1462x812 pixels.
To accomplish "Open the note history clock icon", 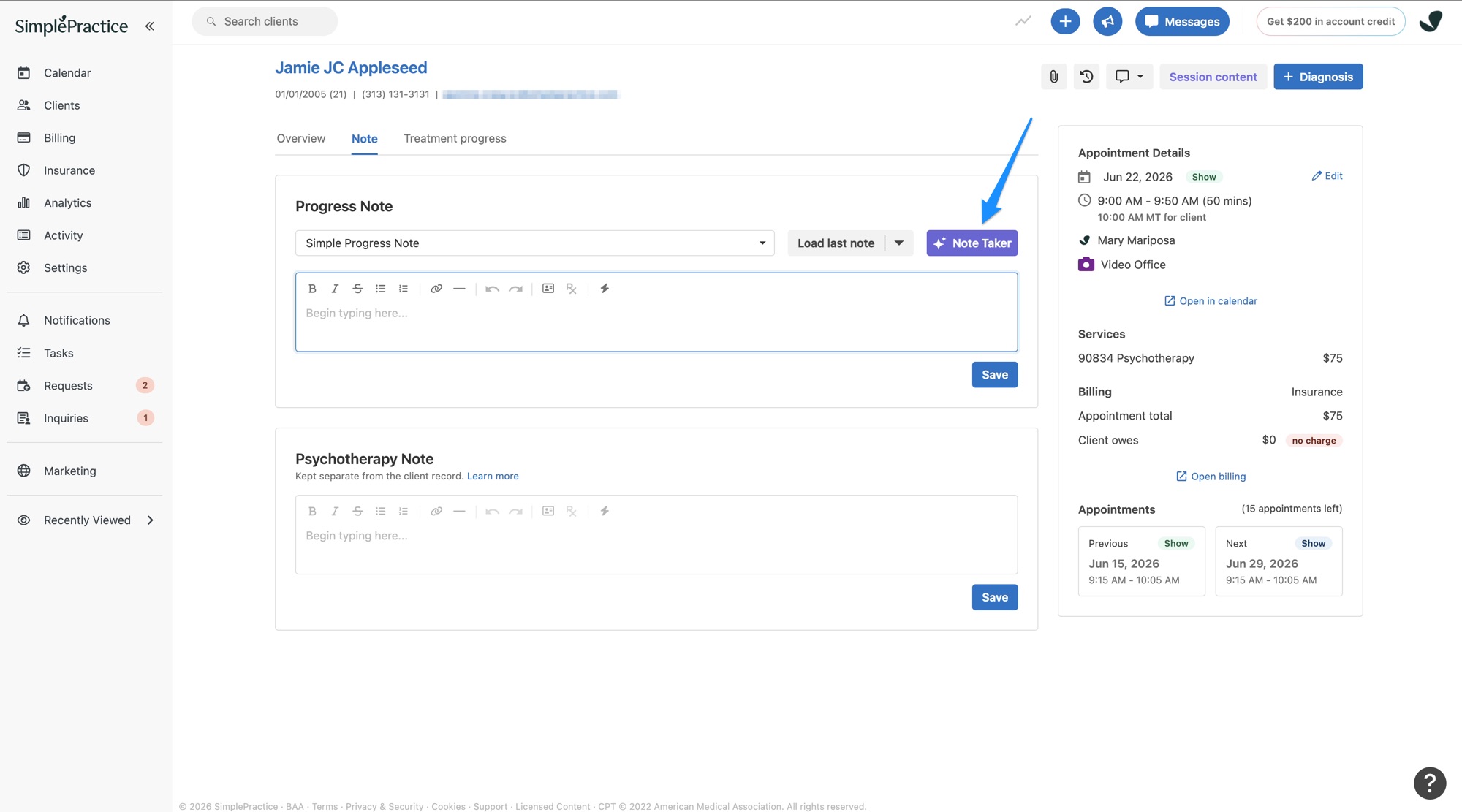I will (1086, 77).
